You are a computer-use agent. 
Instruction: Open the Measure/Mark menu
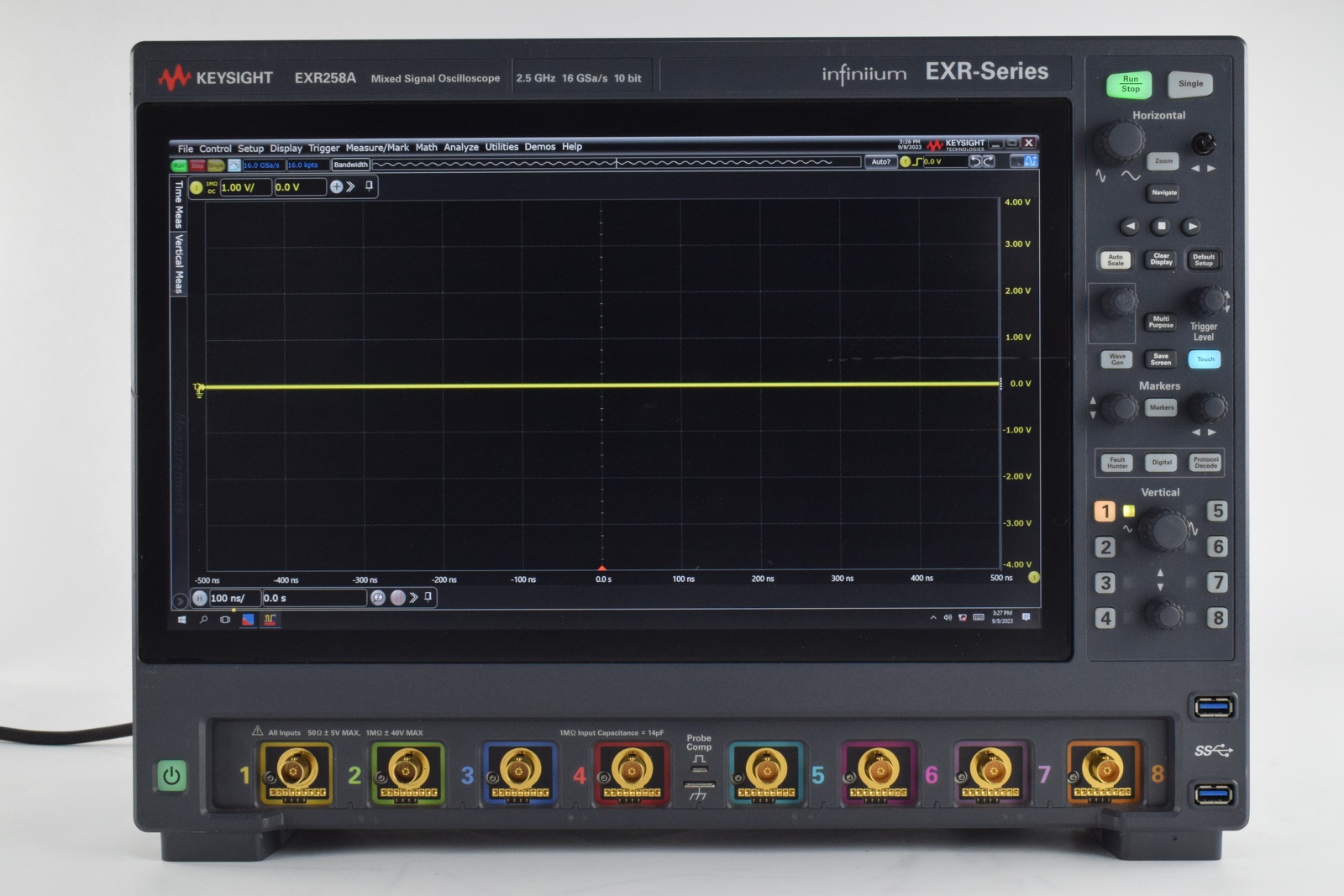point(377,148)
